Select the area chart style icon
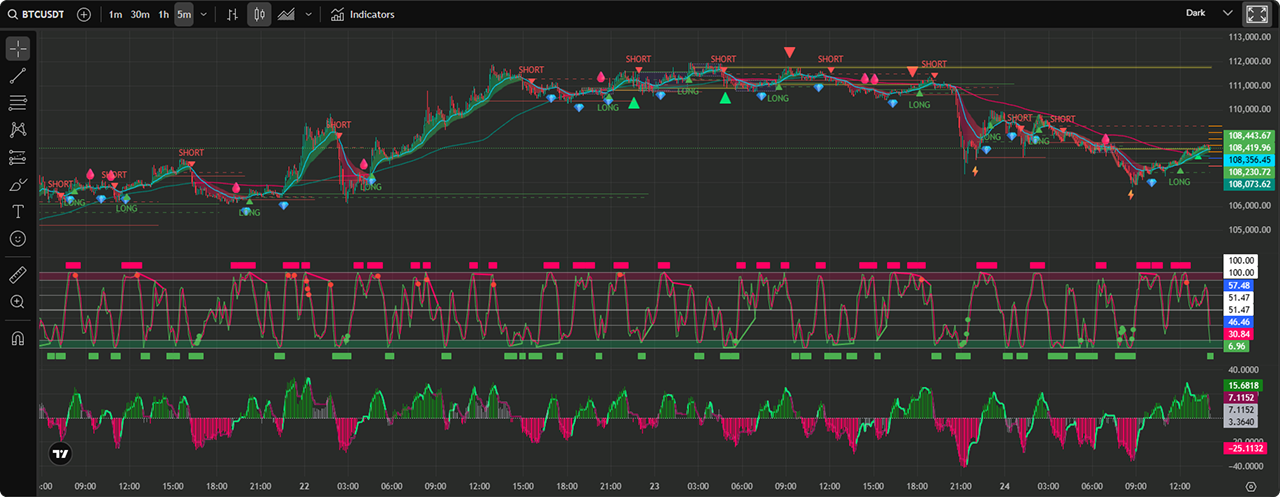 (287, 14)
